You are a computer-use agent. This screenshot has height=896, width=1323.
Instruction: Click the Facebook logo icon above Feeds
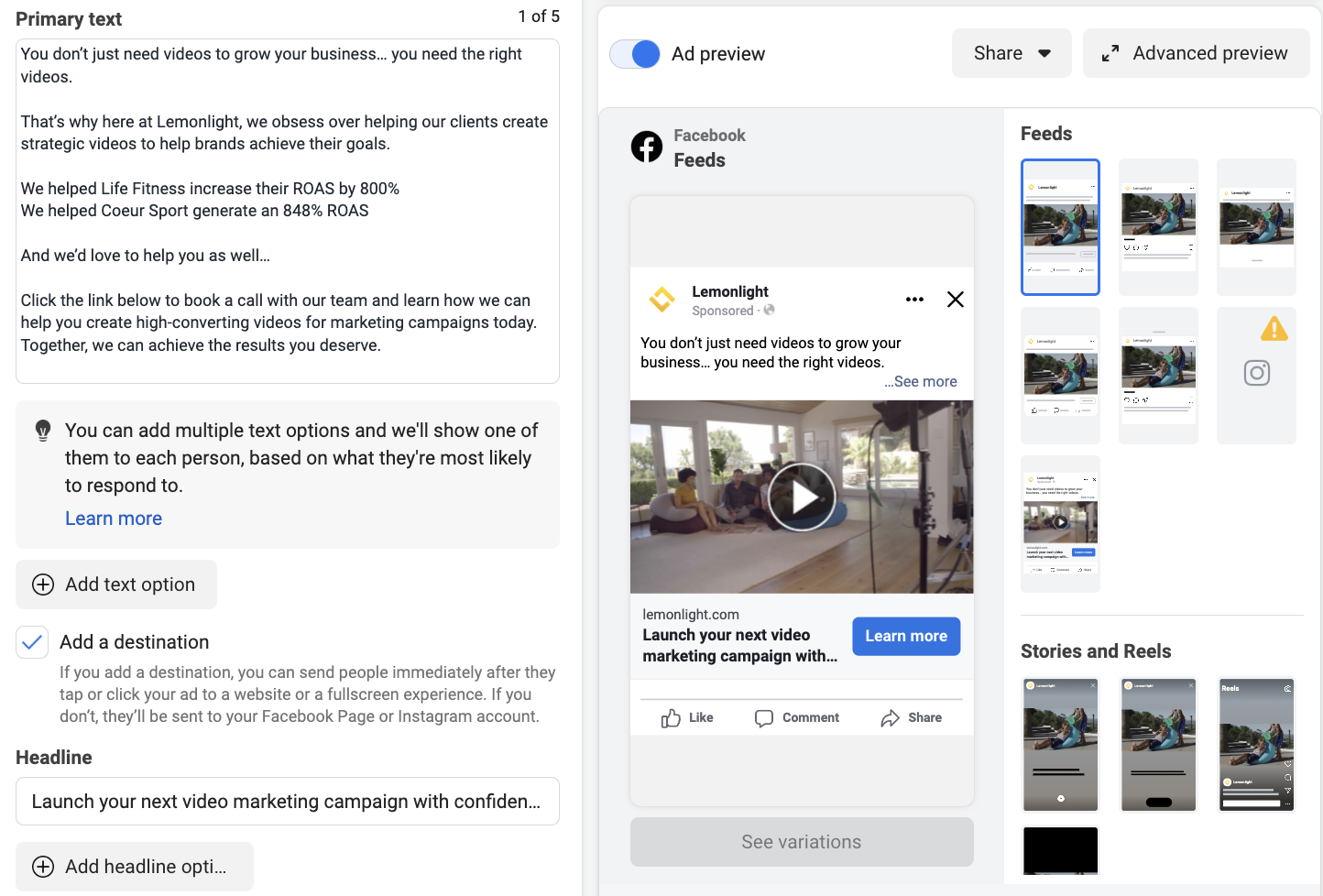[647, 148]
